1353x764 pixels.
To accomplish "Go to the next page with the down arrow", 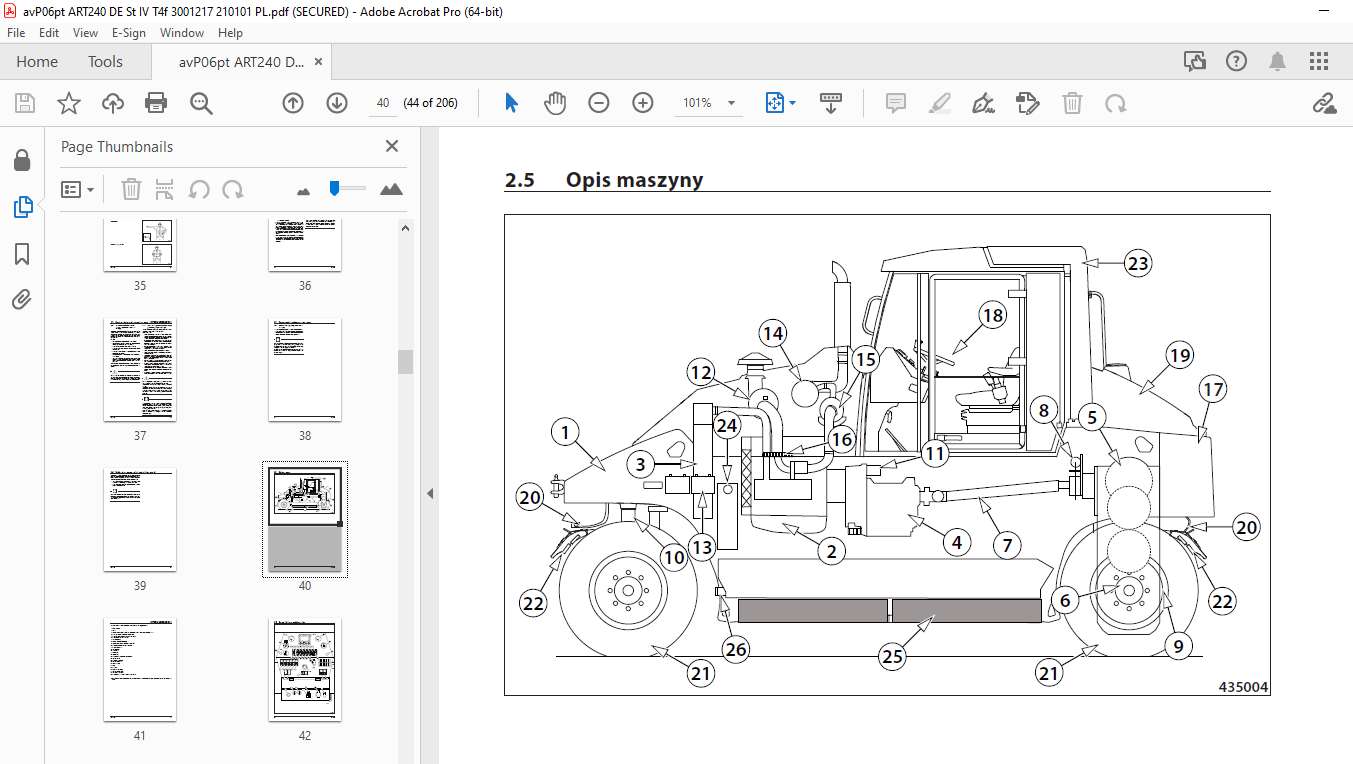I will [337, 103].
